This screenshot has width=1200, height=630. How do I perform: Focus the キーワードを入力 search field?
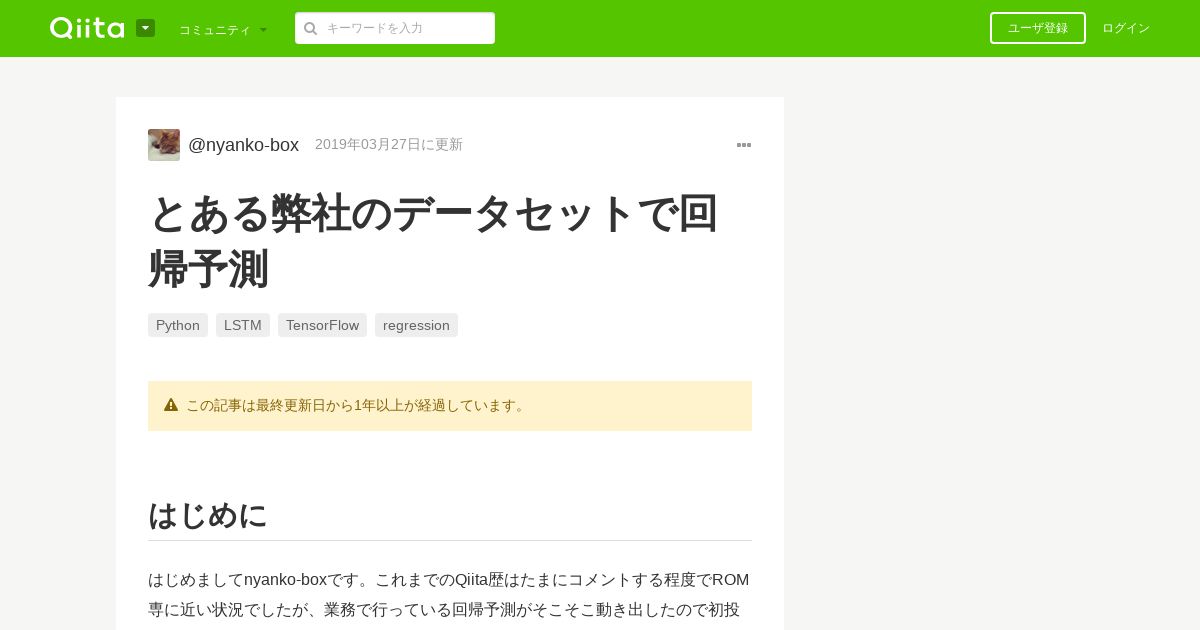click(395, 28)
